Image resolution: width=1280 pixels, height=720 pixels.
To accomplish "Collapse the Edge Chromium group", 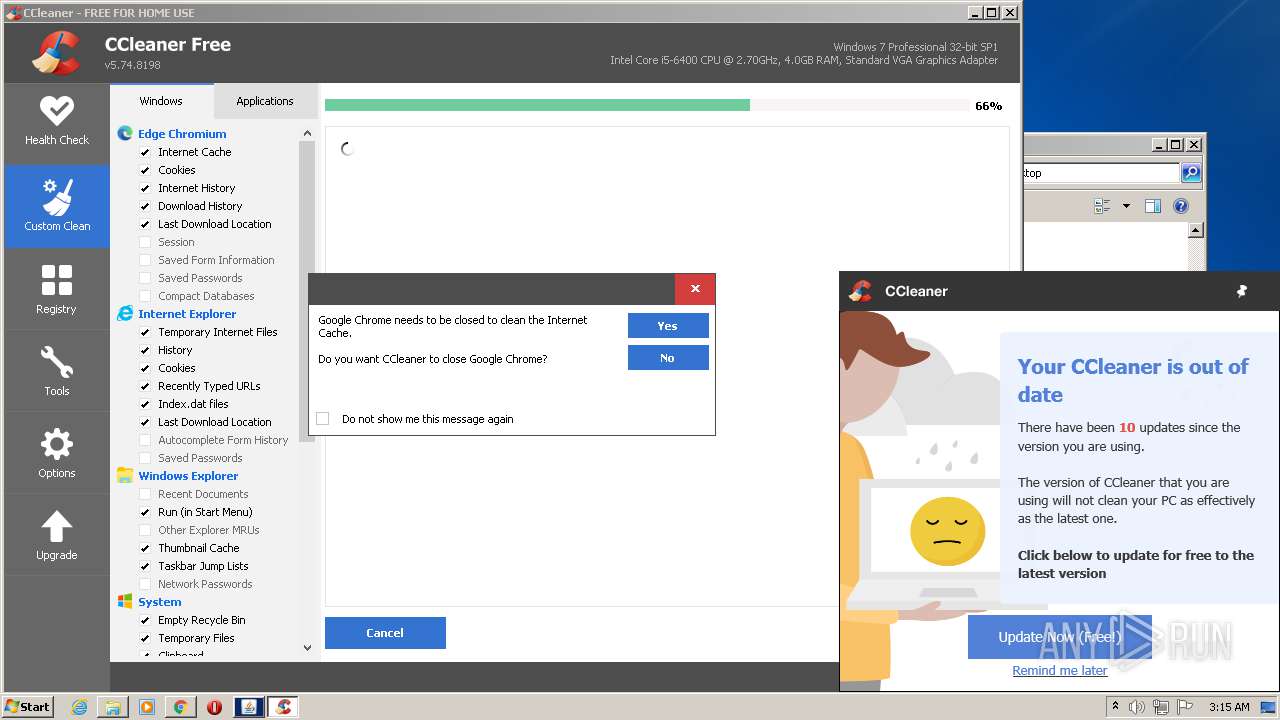I will click(182, 134).
